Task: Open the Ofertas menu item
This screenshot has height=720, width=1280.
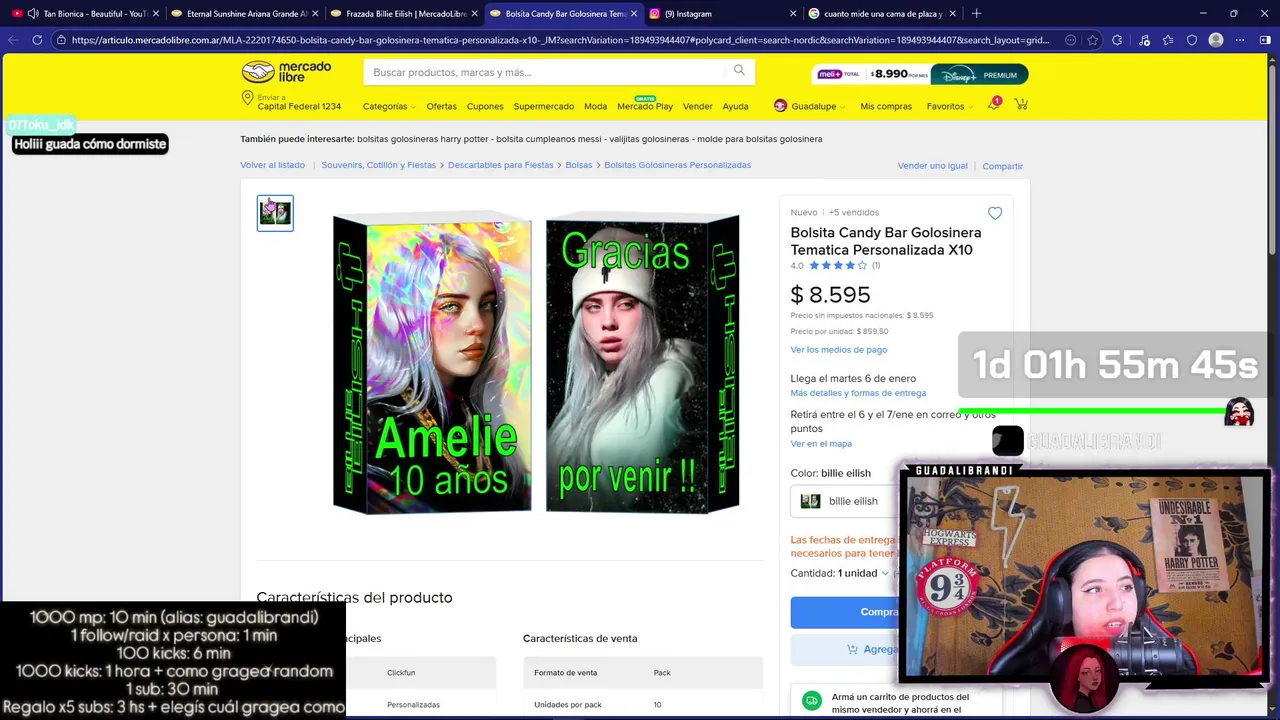Action: click(441, 106)
